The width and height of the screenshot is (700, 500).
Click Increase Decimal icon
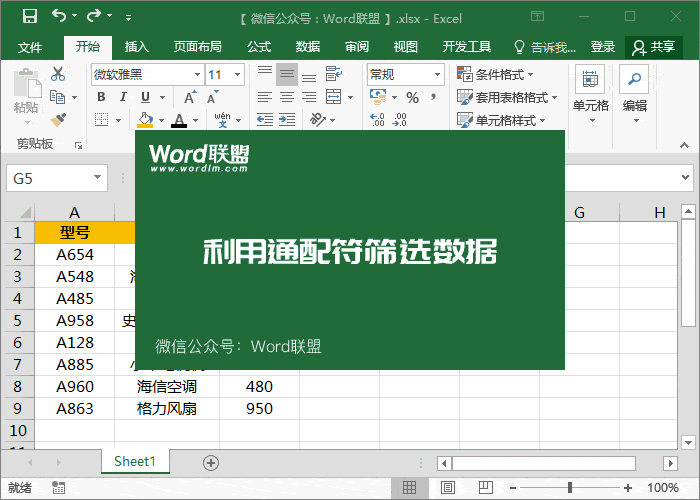377,120
